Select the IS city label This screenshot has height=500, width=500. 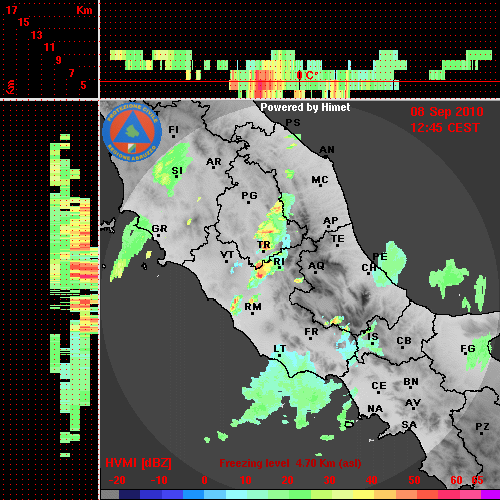373,337
